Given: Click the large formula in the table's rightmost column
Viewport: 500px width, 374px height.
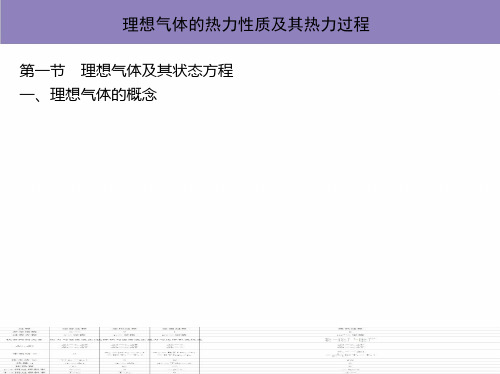Looking at the screenshot, I should click(350, 340).
